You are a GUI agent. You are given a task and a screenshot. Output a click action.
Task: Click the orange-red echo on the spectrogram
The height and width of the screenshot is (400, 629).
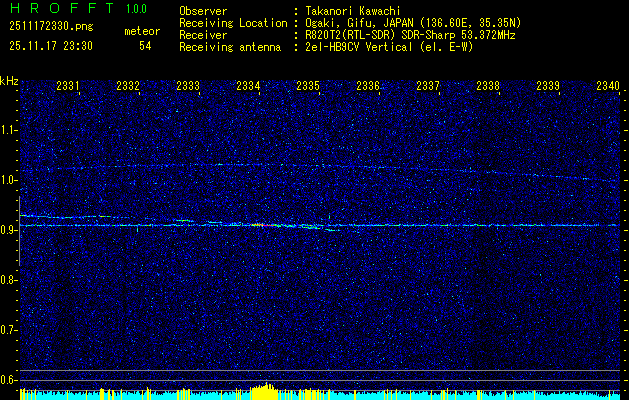pos(257,225)
